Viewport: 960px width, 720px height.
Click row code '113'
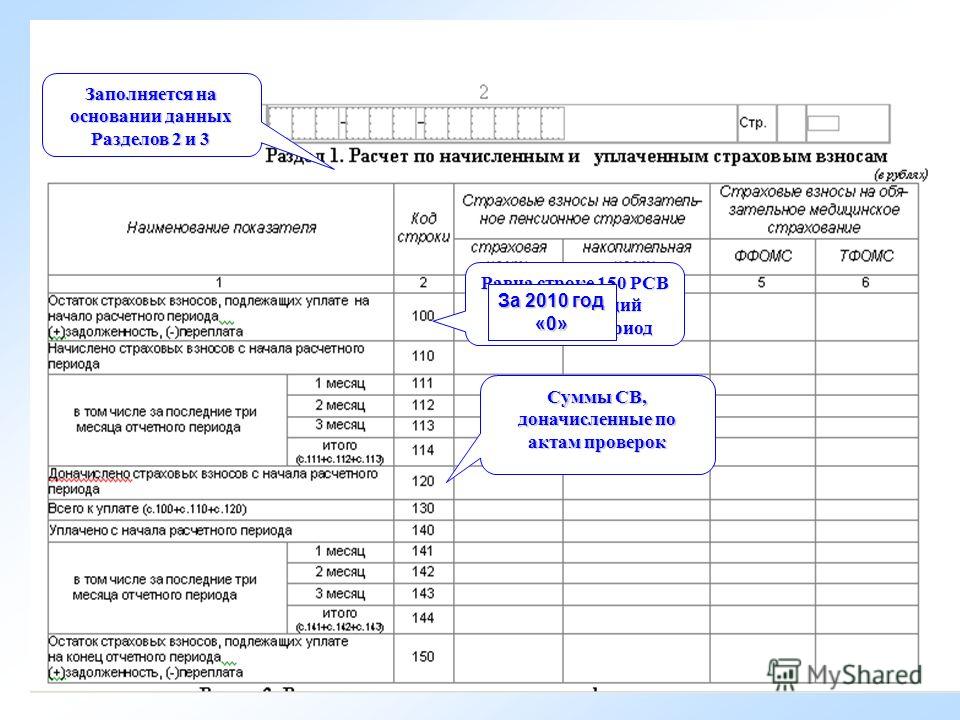423,426
